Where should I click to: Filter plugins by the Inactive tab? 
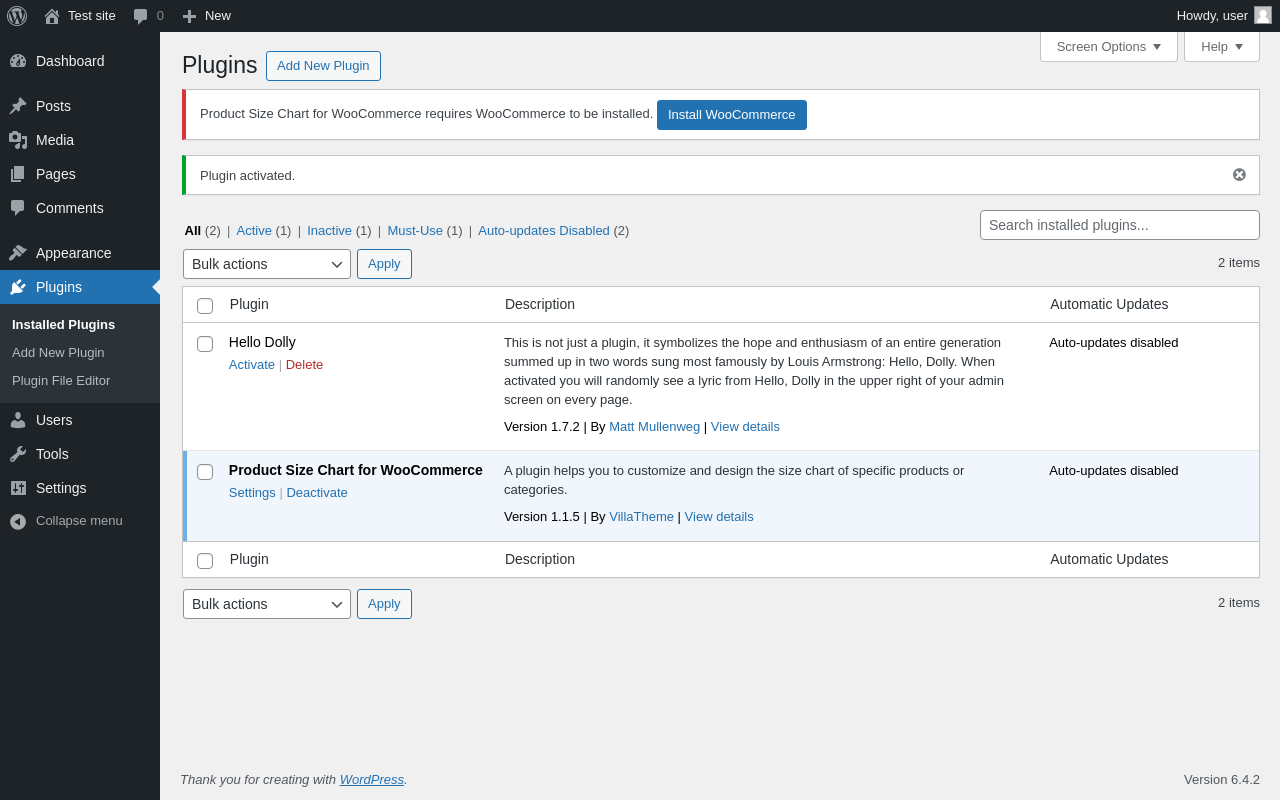click(x=329, y=231)
